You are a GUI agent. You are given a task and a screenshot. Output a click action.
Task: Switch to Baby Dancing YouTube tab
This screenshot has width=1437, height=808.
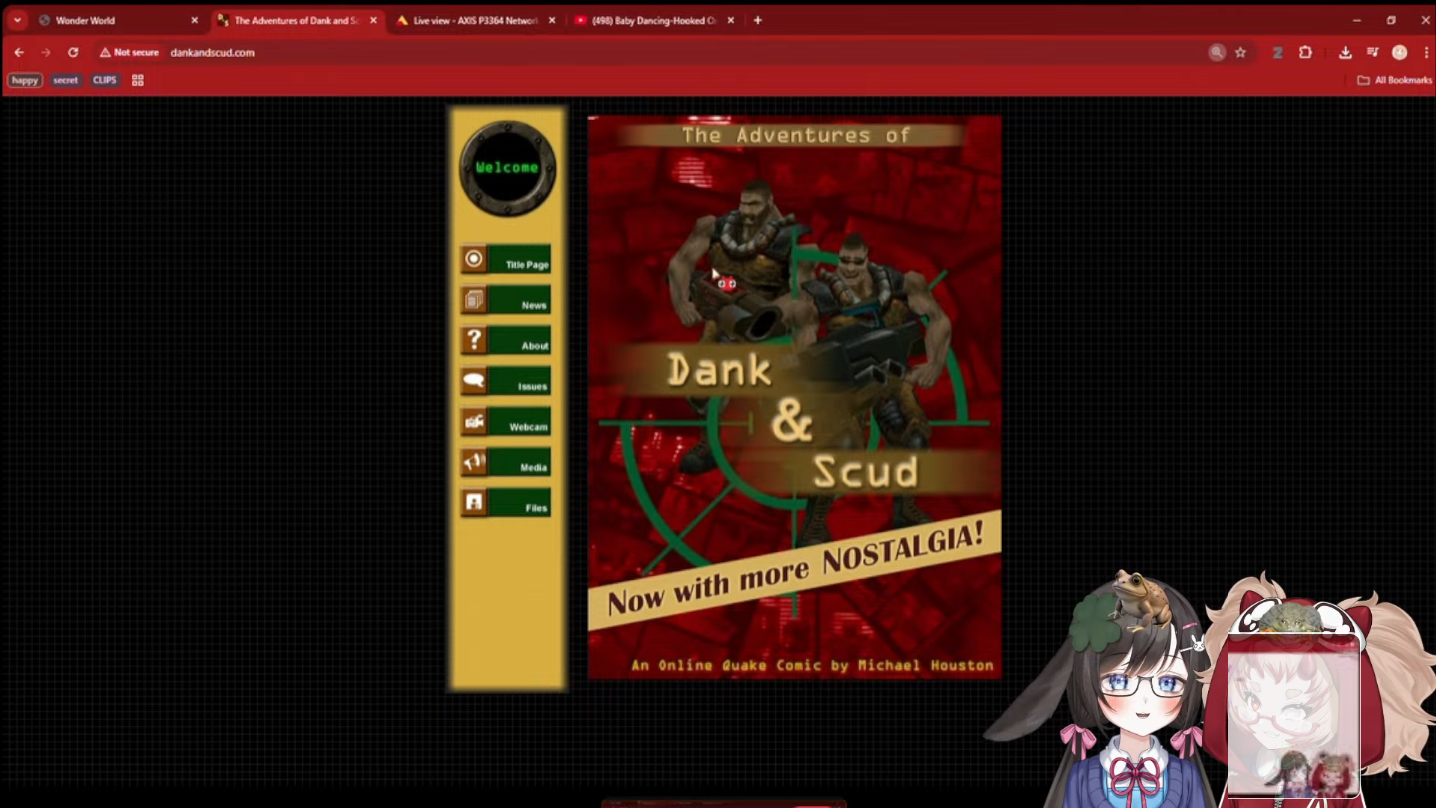pyautogui.click(x=655, y=20)
